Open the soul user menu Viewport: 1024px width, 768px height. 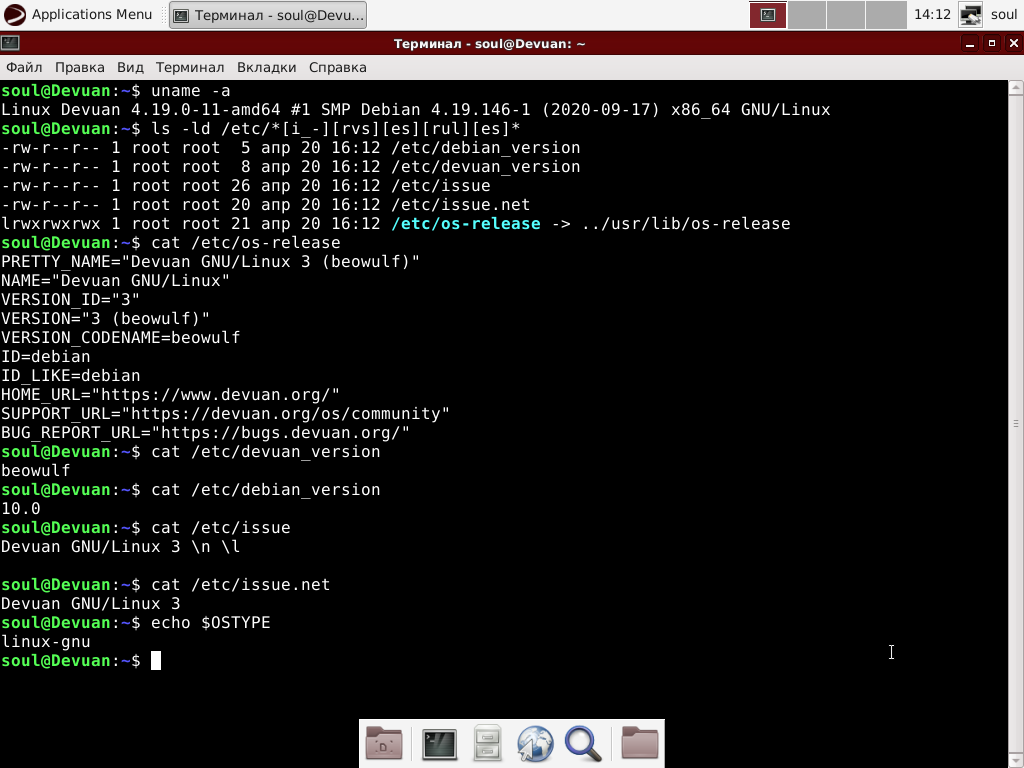pos(1004,14)
